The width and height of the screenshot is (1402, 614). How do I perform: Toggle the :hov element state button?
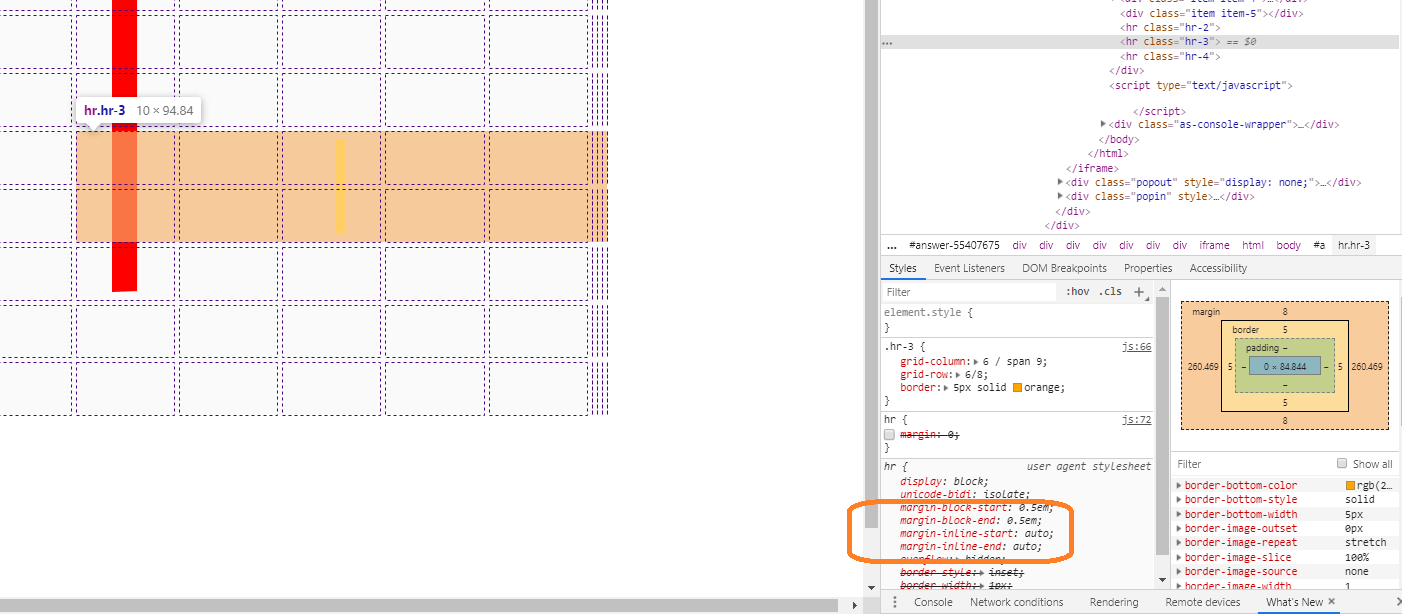pyautogui.click(x=1077, y=292)
